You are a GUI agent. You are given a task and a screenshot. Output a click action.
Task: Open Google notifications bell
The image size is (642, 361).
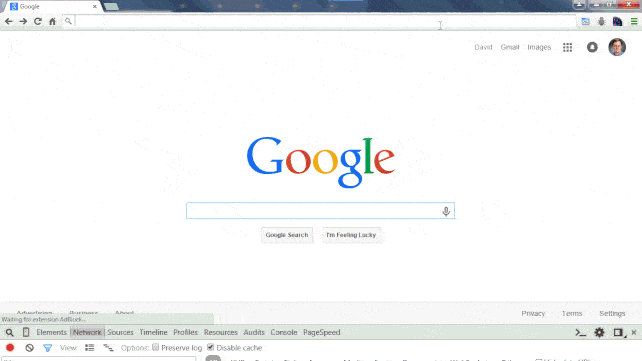click(x=592, y=47)
